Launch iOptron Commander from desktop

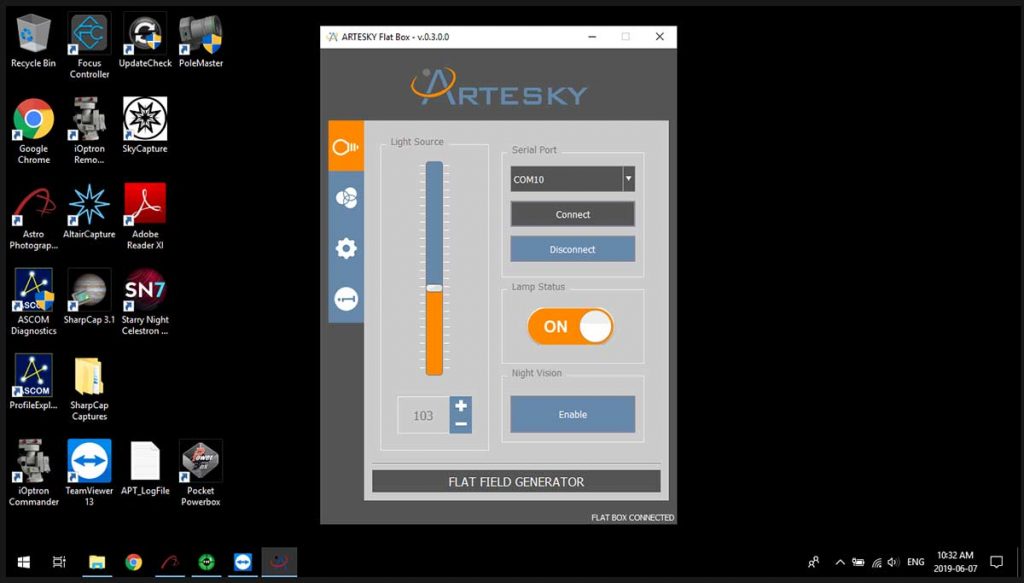[x=33, y=461]
